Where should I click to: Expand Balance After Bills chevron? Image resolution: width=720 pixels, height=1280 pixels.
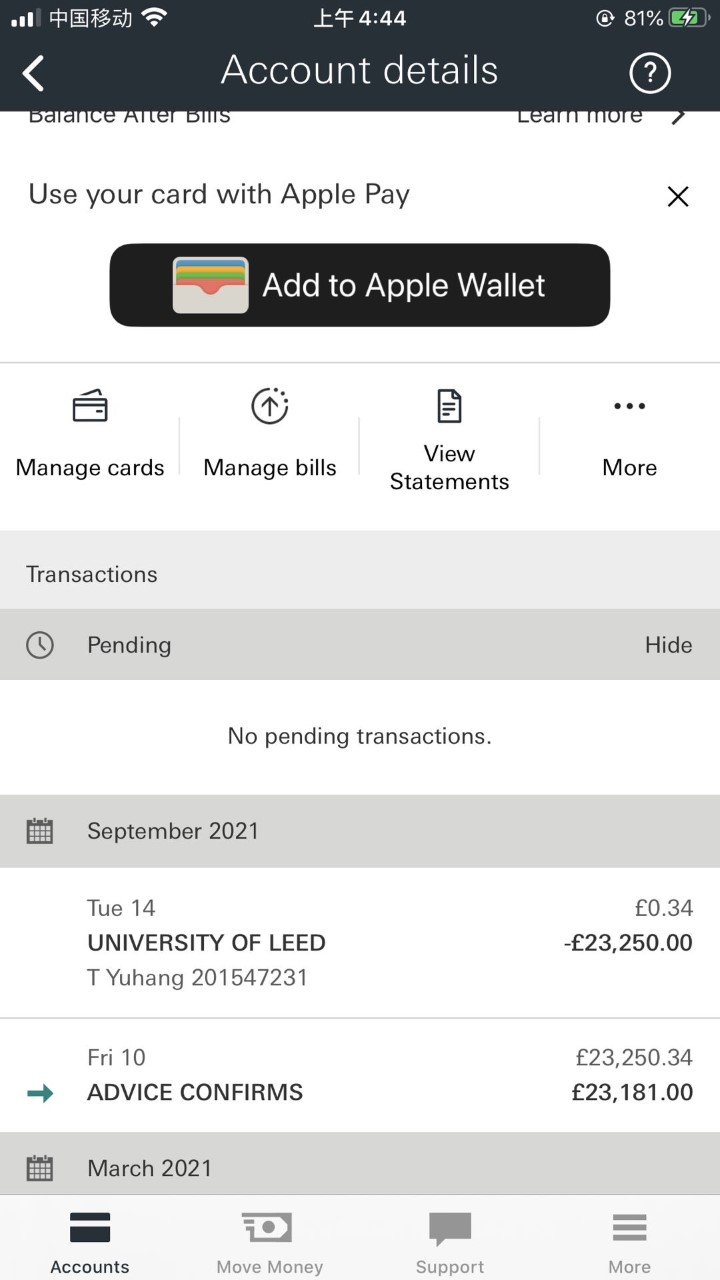click(x=679, y=117)
